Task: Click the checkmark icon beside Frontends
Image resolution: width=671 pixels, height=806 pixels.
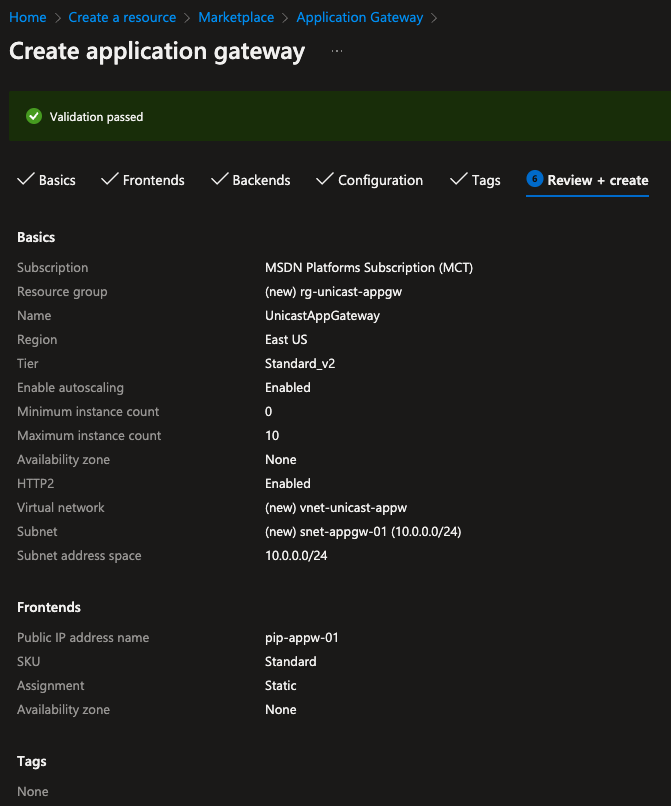Action: [110, 180]
